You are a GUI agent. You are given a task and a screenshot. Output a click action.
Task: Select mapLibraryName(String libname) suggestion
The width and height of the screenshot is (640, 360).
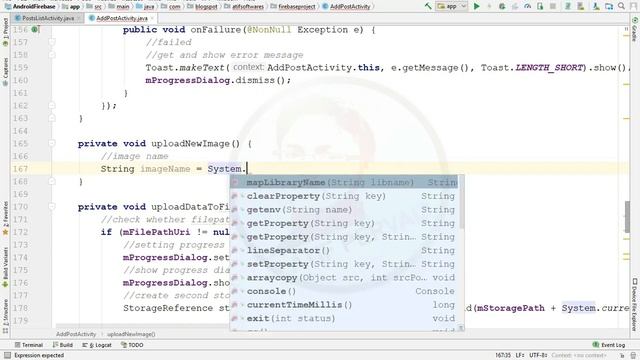click(x=344, y=182)
